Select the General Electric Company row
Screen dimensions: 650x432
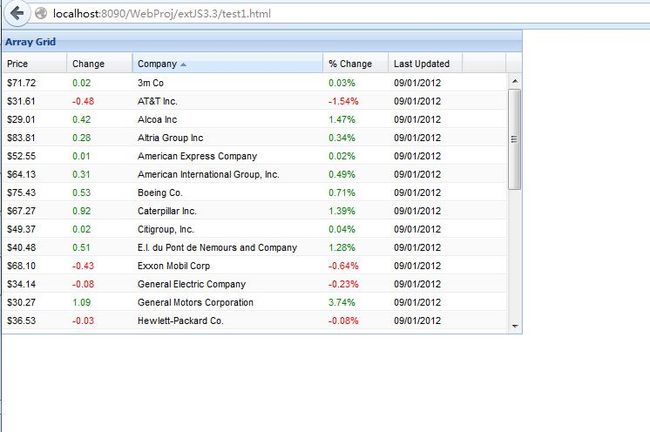[255, 283]
